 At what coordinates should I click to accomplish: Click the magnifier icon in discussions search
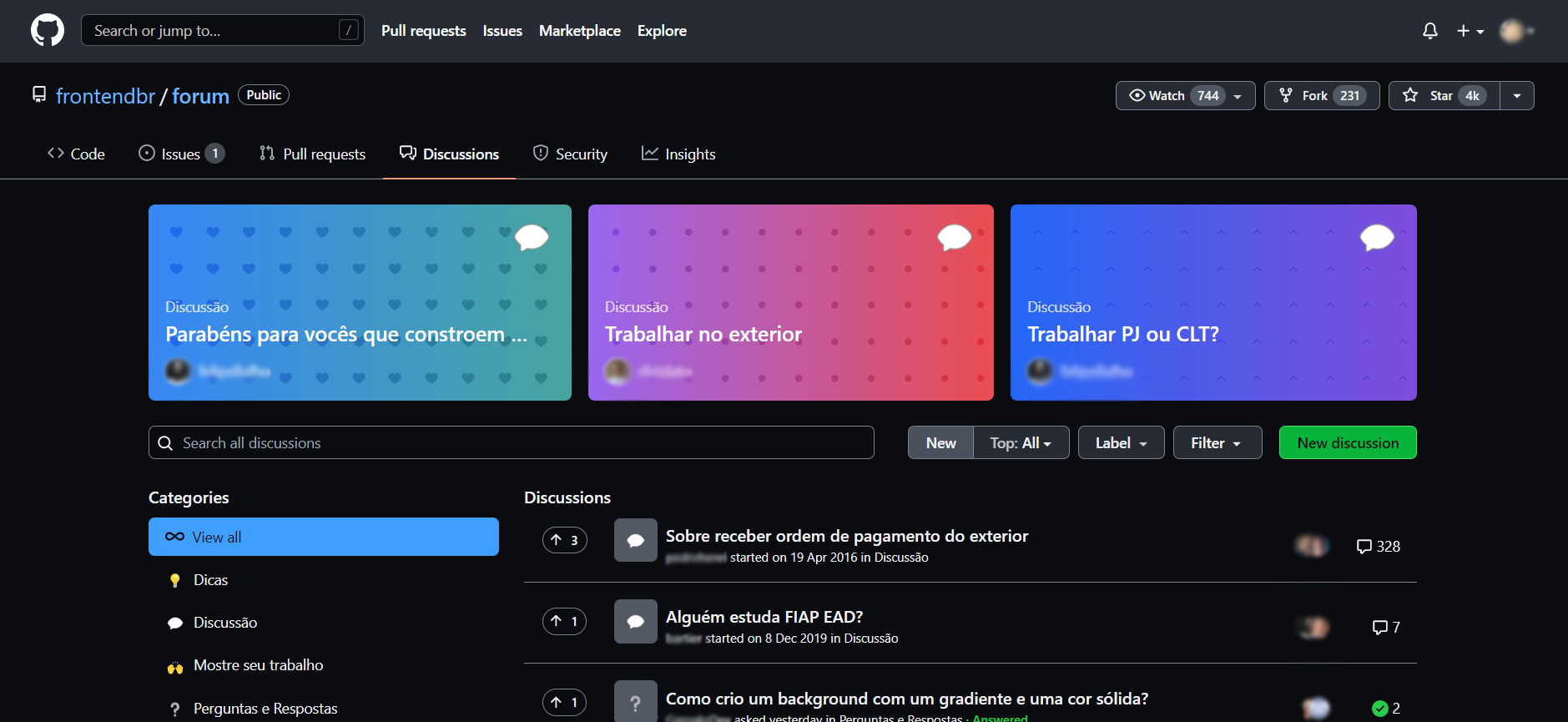tap(165, 443)
